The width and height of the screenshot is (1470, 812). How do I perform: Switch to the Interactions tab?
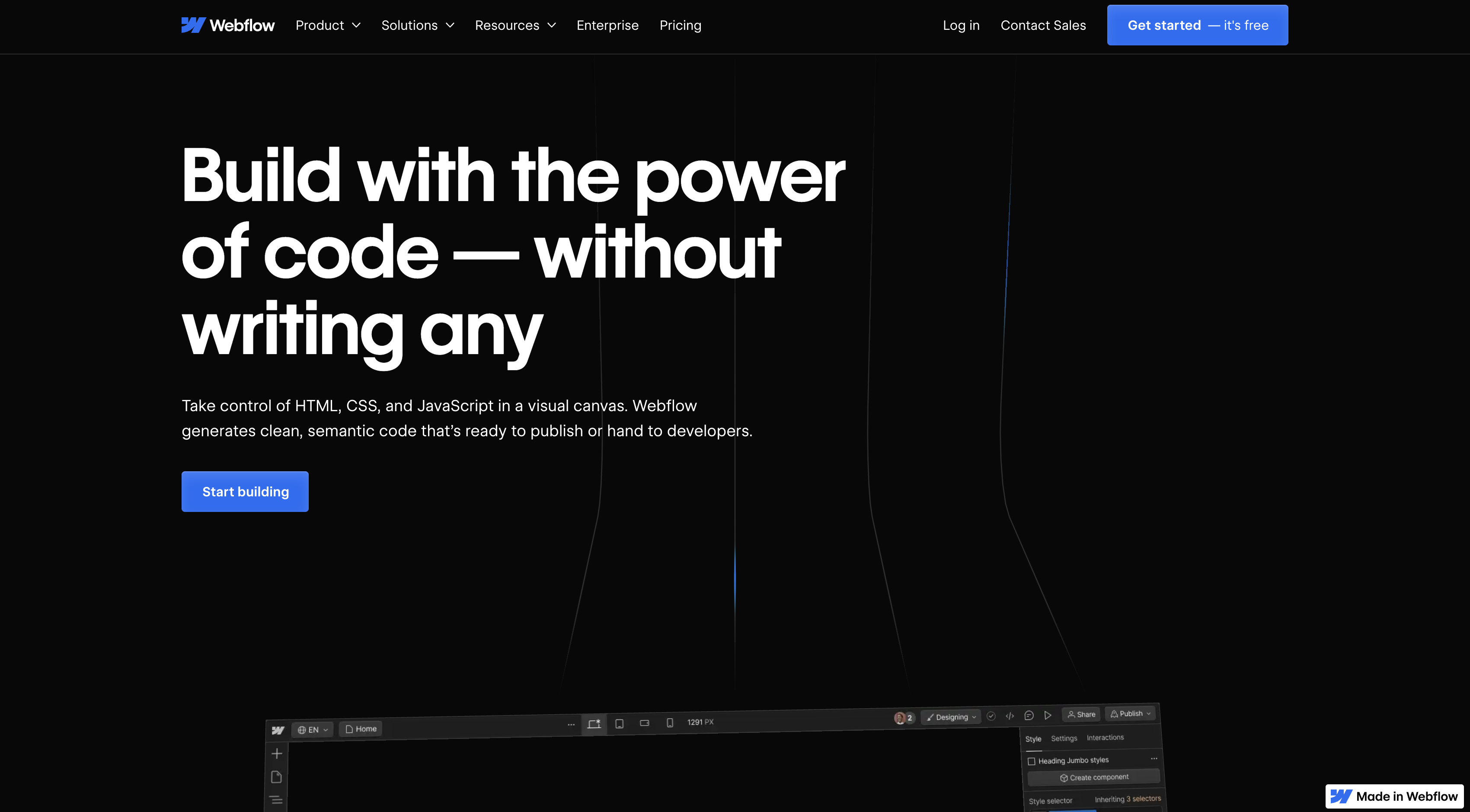1105,737
